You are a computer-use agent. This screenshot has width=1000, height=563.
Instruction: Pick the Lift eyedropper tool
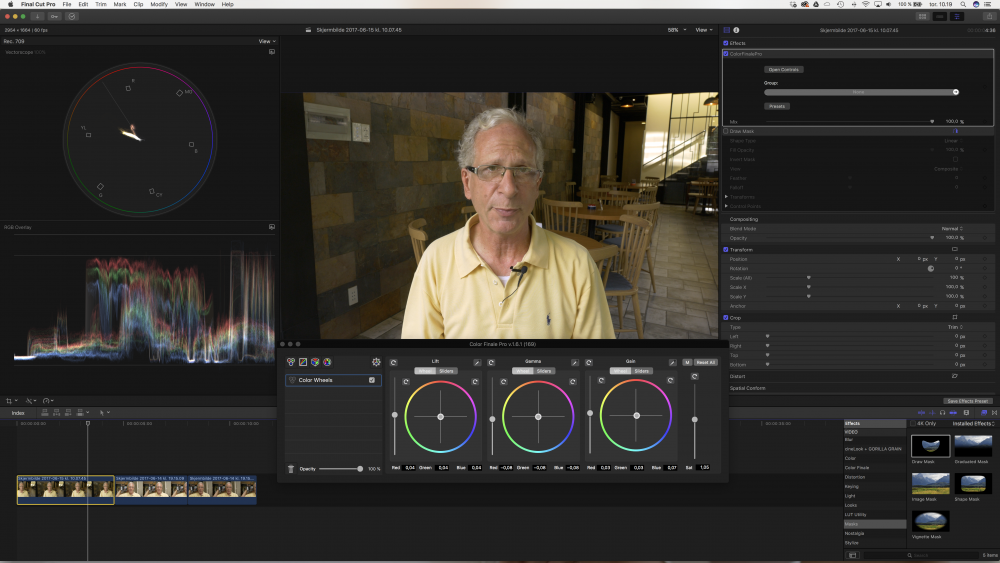click(x=477, y=362)
